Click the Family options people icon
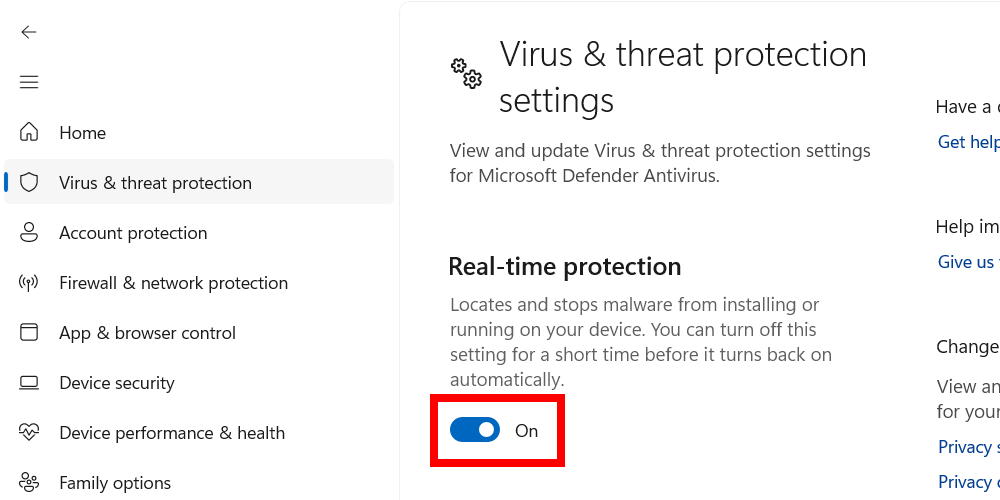The image size is (1000, 500). 29,483
